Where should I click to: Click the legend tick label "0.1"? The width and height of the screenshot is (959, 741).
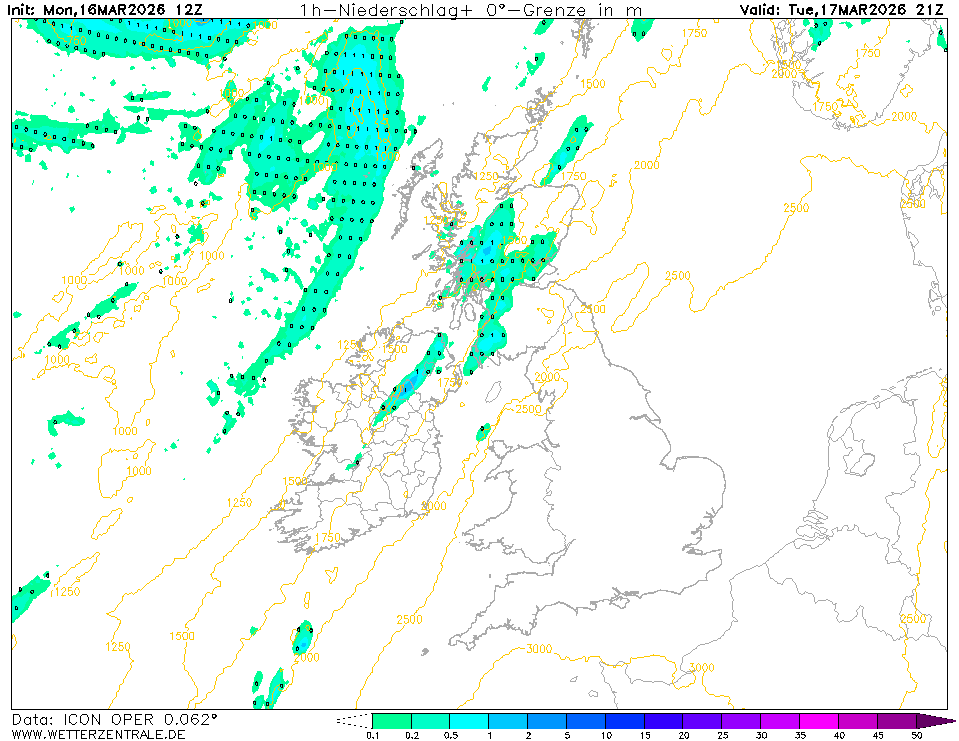pyautogui.click(x=372, y=736)
